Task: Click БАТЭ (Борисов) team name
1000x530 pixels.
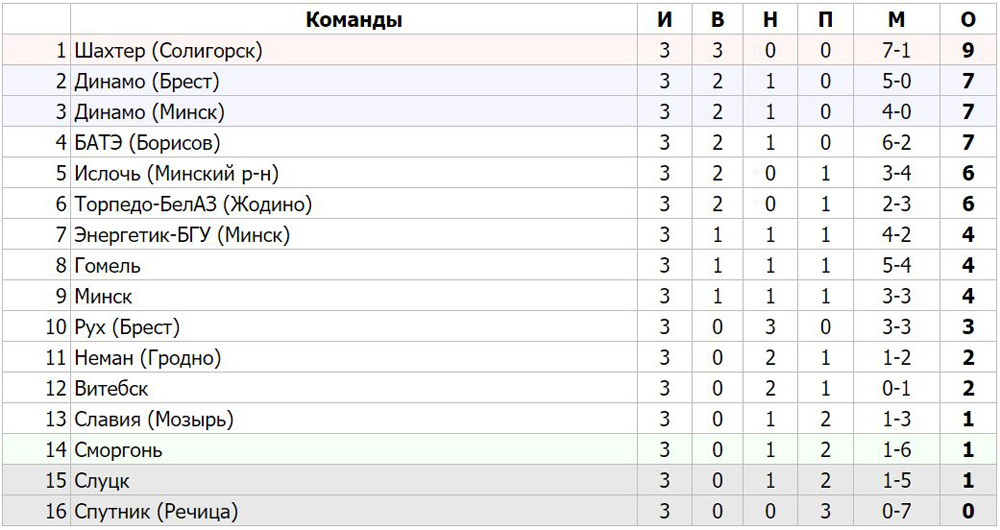Action: click(x=147, y=143)
